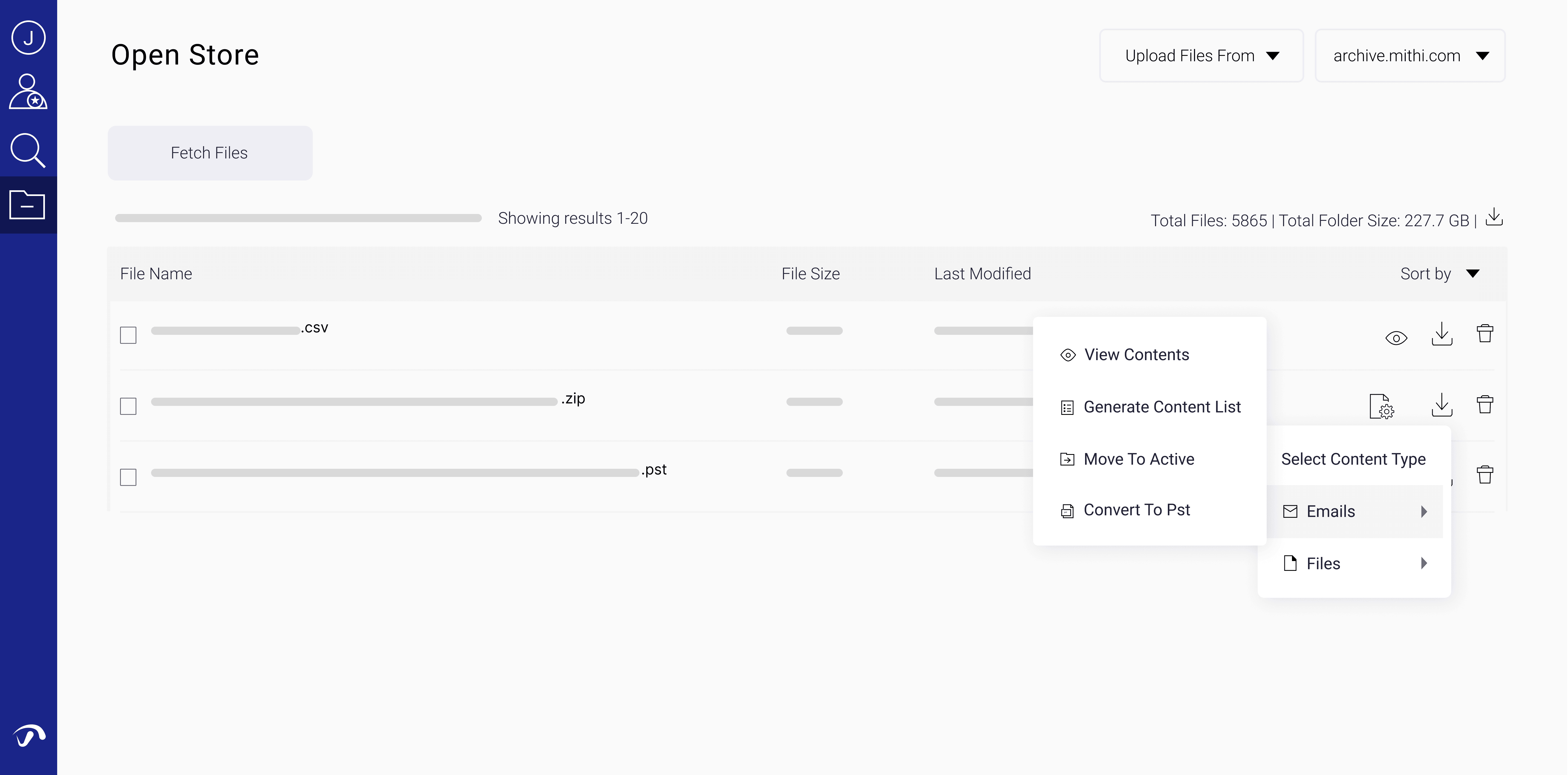The height and width of the screenshot is (775, 1568).
Task: Open the search magnifier sidebar icon
Action: [x=28, y=150]
